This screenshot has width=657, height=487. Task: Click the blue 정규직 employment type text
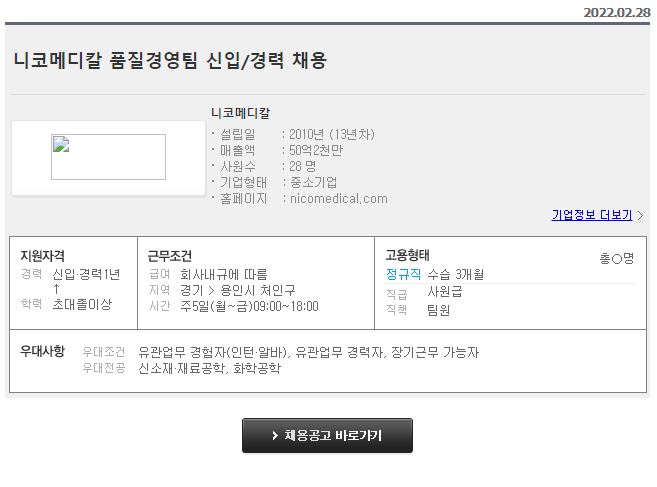(x=403, y=274)
